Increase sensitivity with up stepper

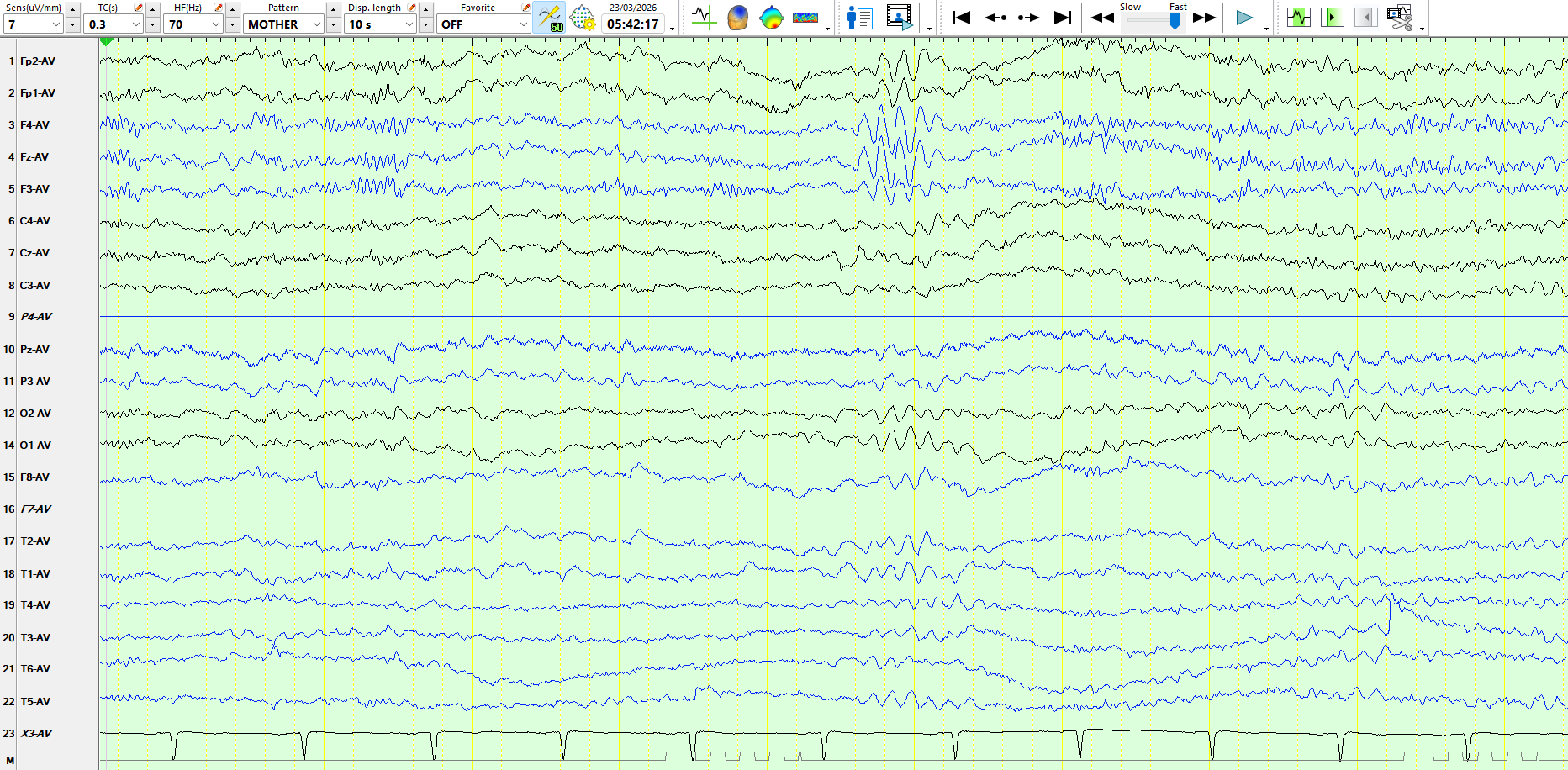point(72,9)
